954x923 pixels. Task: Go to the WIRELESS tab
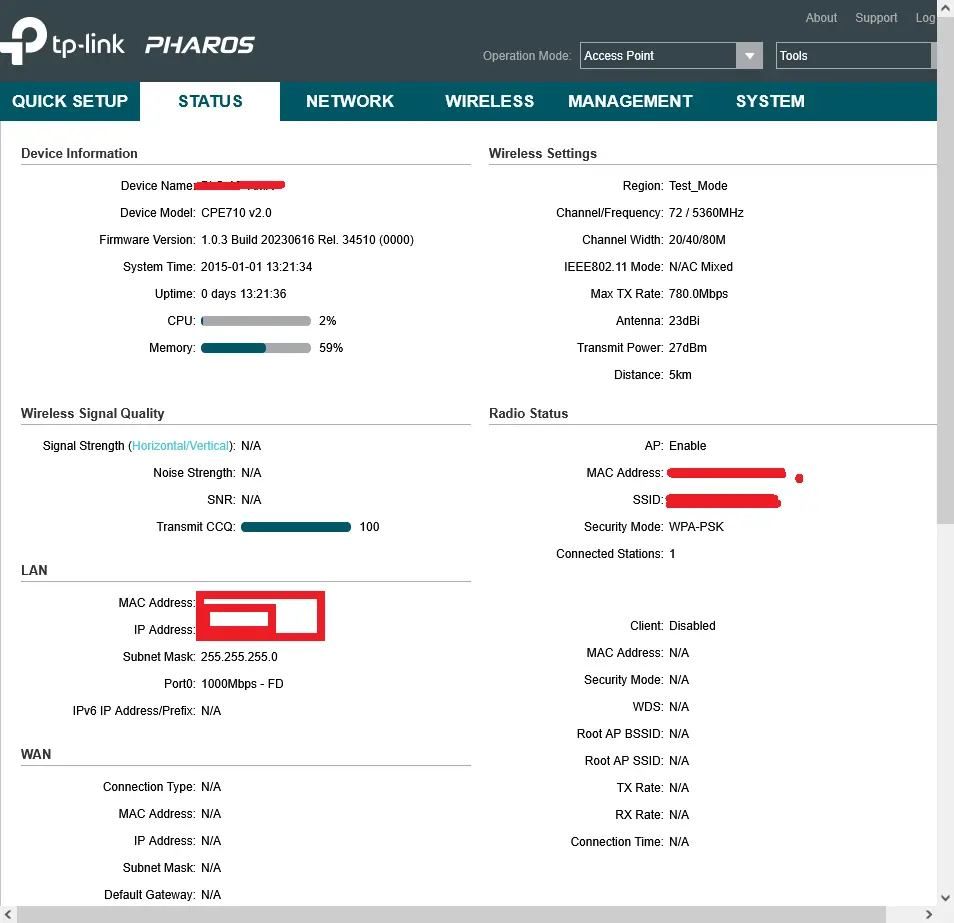click(x=489, y=101)
